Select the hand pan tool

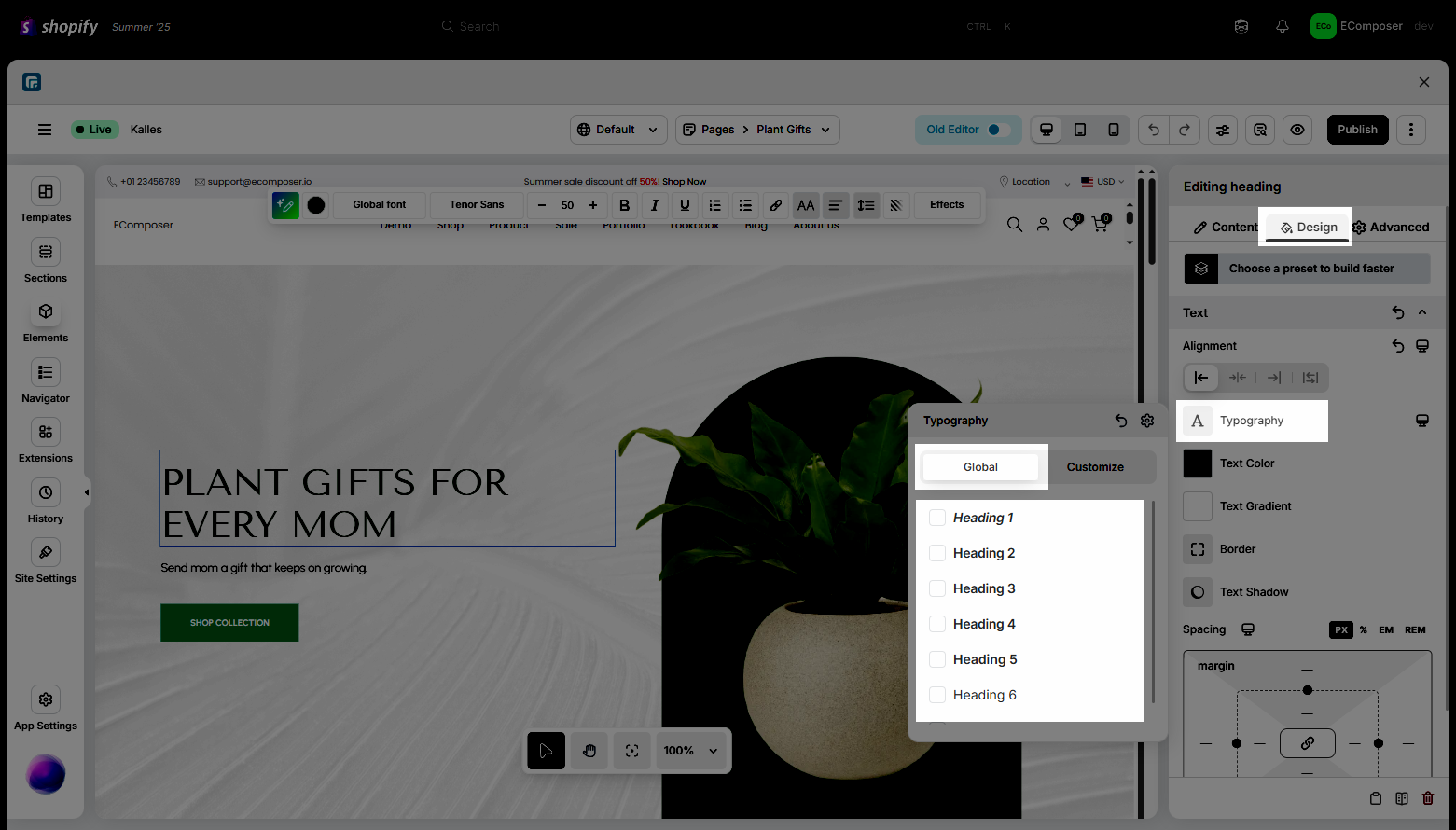[589, 751]
